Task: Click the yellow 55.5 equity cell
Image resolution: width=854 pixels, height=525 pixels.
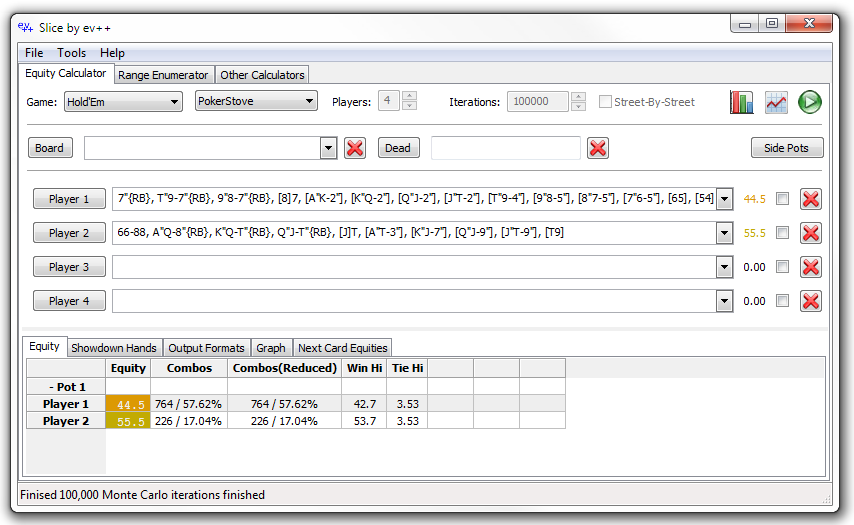Action: pyautogui.click(x=128, y=421)
